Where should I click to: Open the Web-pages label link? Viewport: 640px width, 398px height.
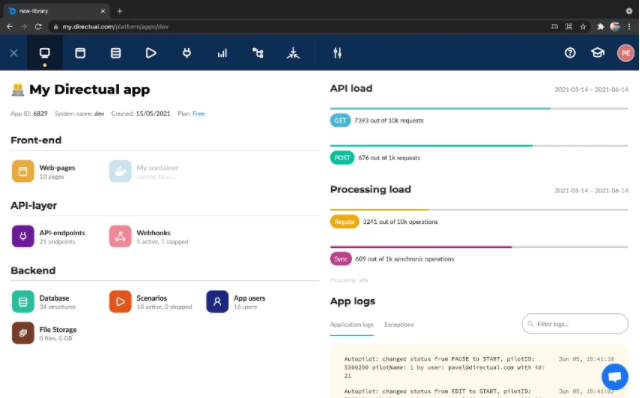click(x=57, y=167)
